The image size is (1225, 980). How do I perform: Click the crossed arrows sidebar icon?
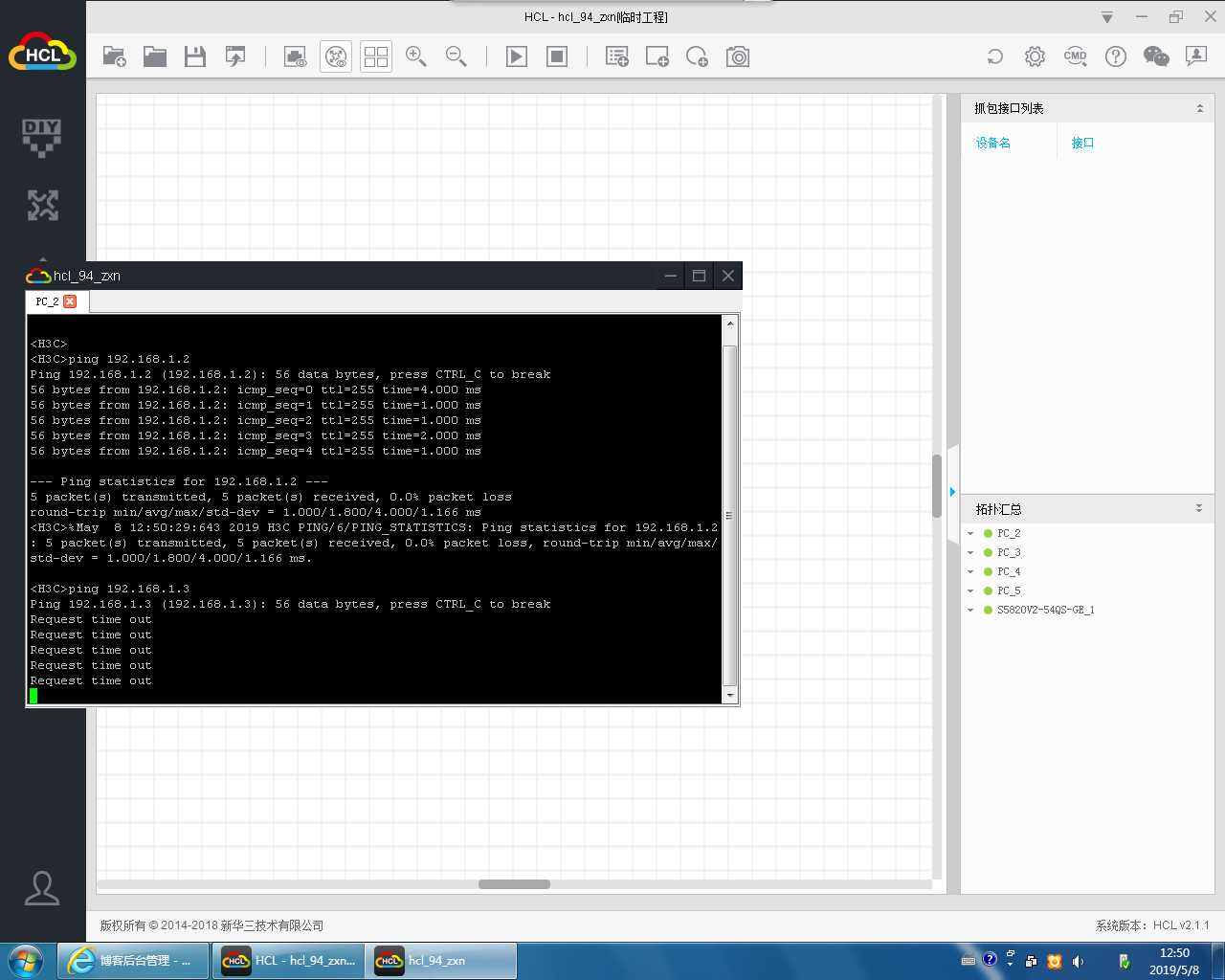[x=42, y=205]
